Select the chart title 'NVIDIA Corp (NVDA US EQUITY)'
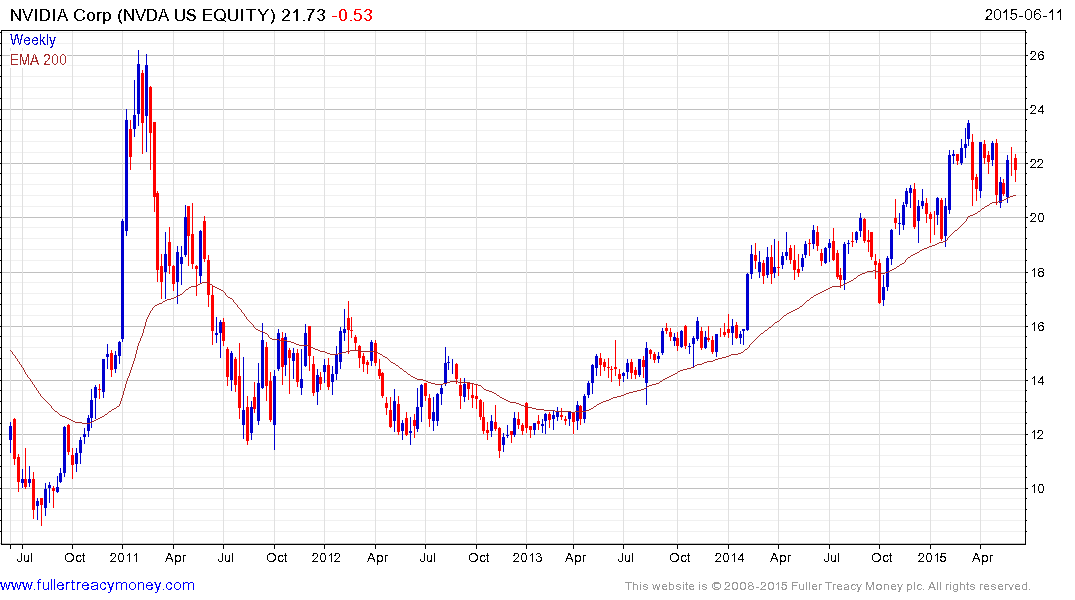This screenshot has width=1075, height=600. pos(143,15)
